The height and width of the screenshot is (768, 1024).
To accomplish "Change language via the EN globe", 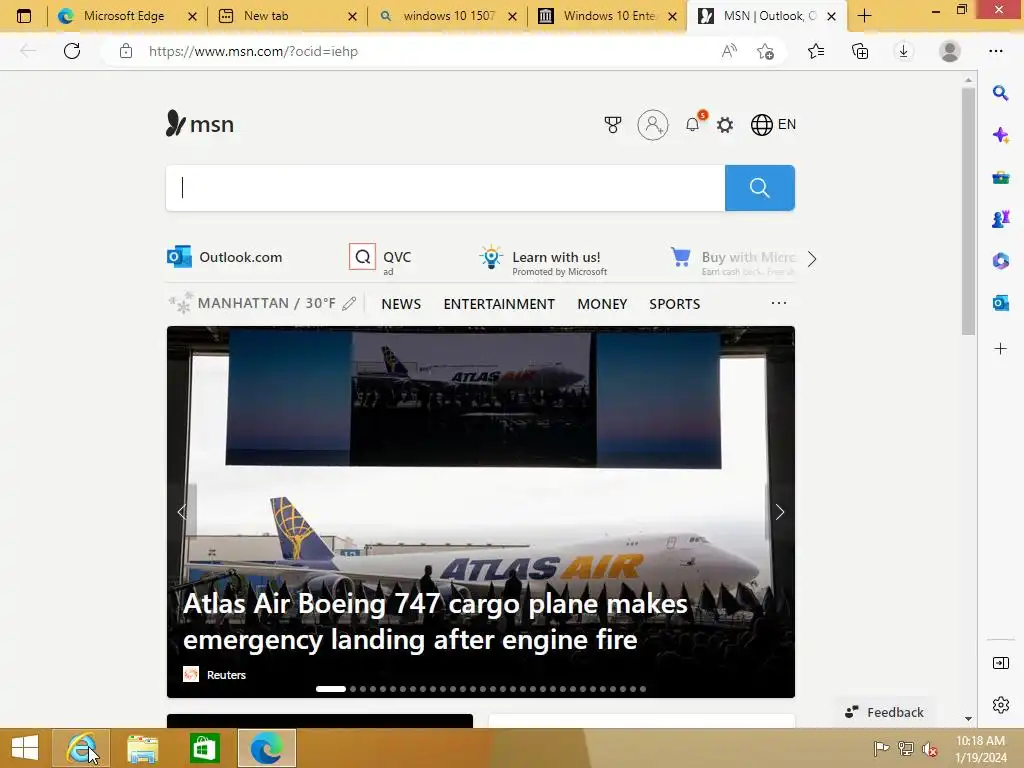I will pyautogui.click(x=773, y=125).
